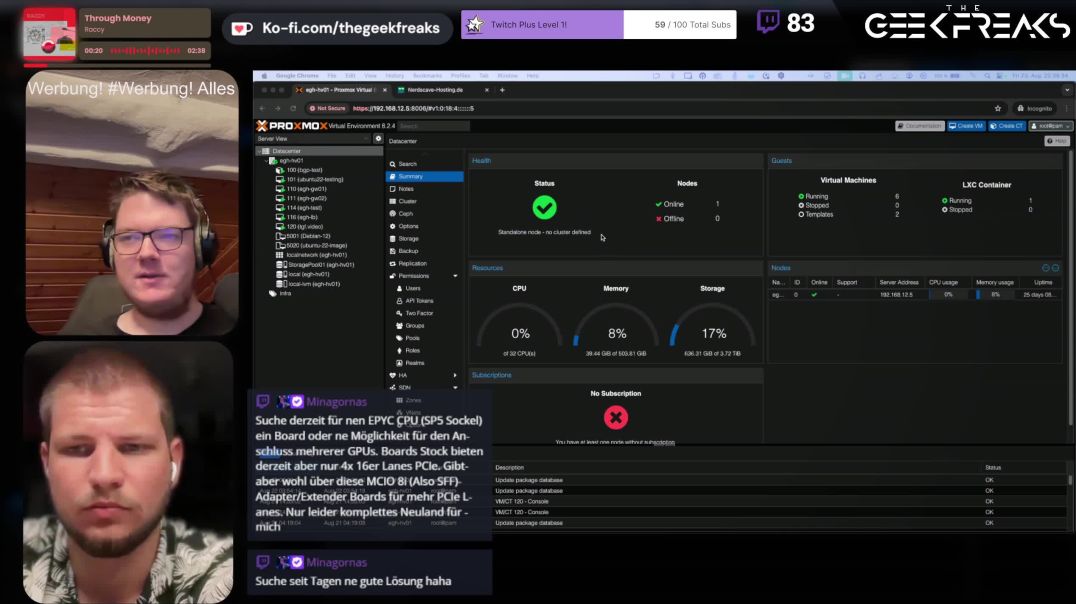Open Realms under Permissions

[414, 362]
